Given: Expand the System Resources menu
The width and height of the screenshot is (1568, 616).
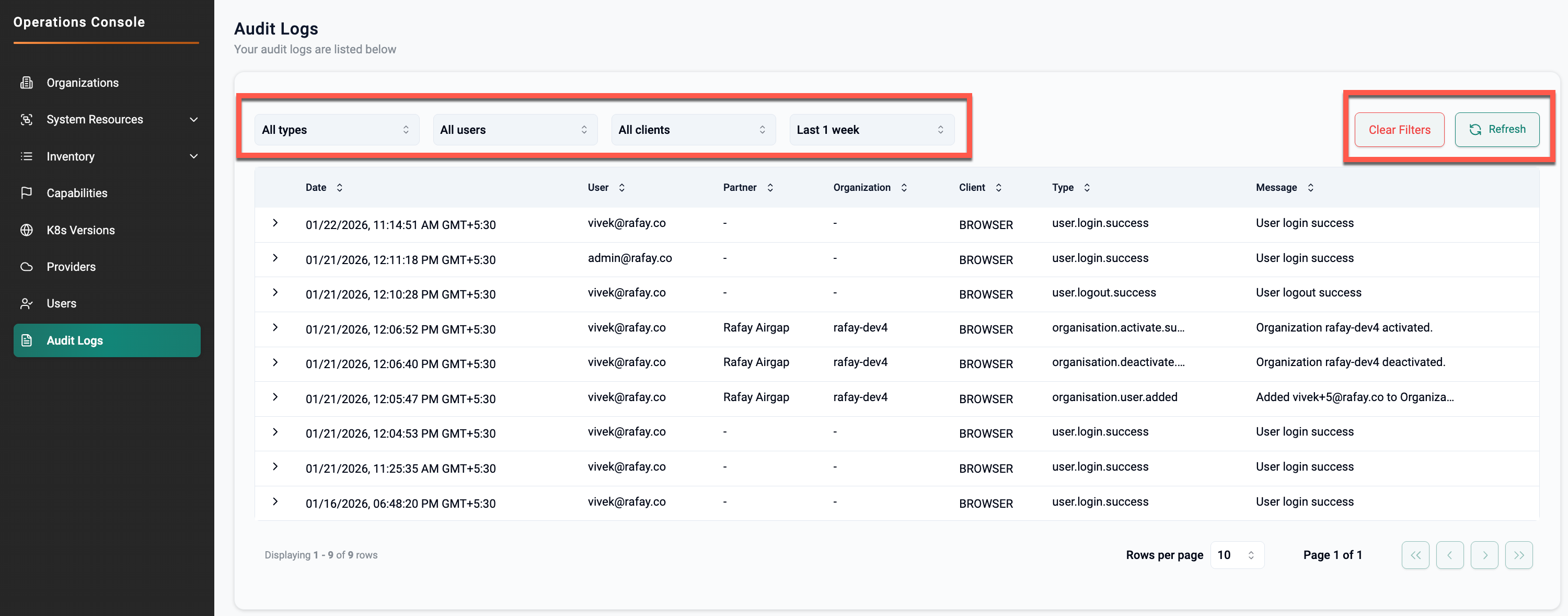Looking at the screenshot, I should [x=107, y=120].
